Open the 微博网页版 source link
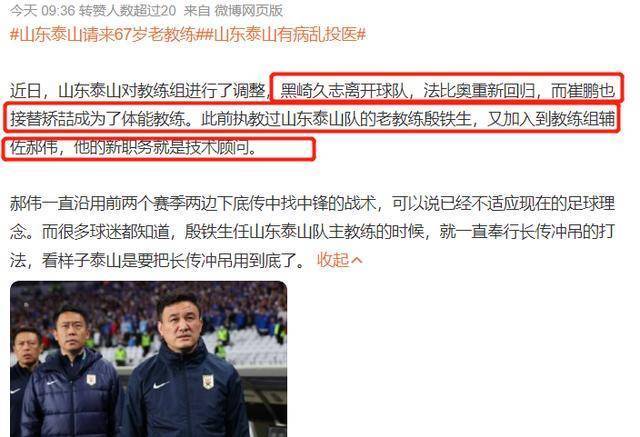 (x=249, y=10)
